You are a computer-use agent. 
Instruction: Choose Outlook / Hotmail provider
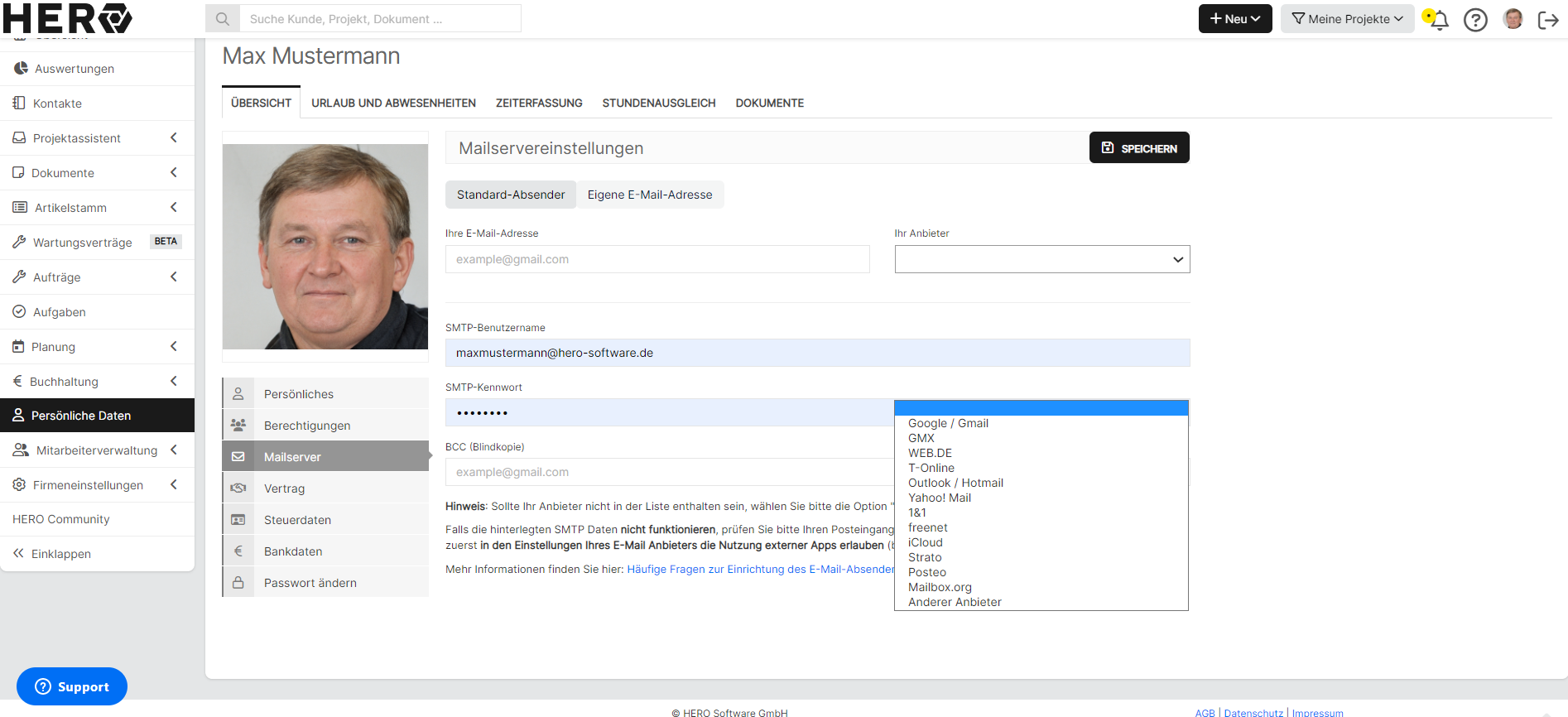click(1041, 483)
